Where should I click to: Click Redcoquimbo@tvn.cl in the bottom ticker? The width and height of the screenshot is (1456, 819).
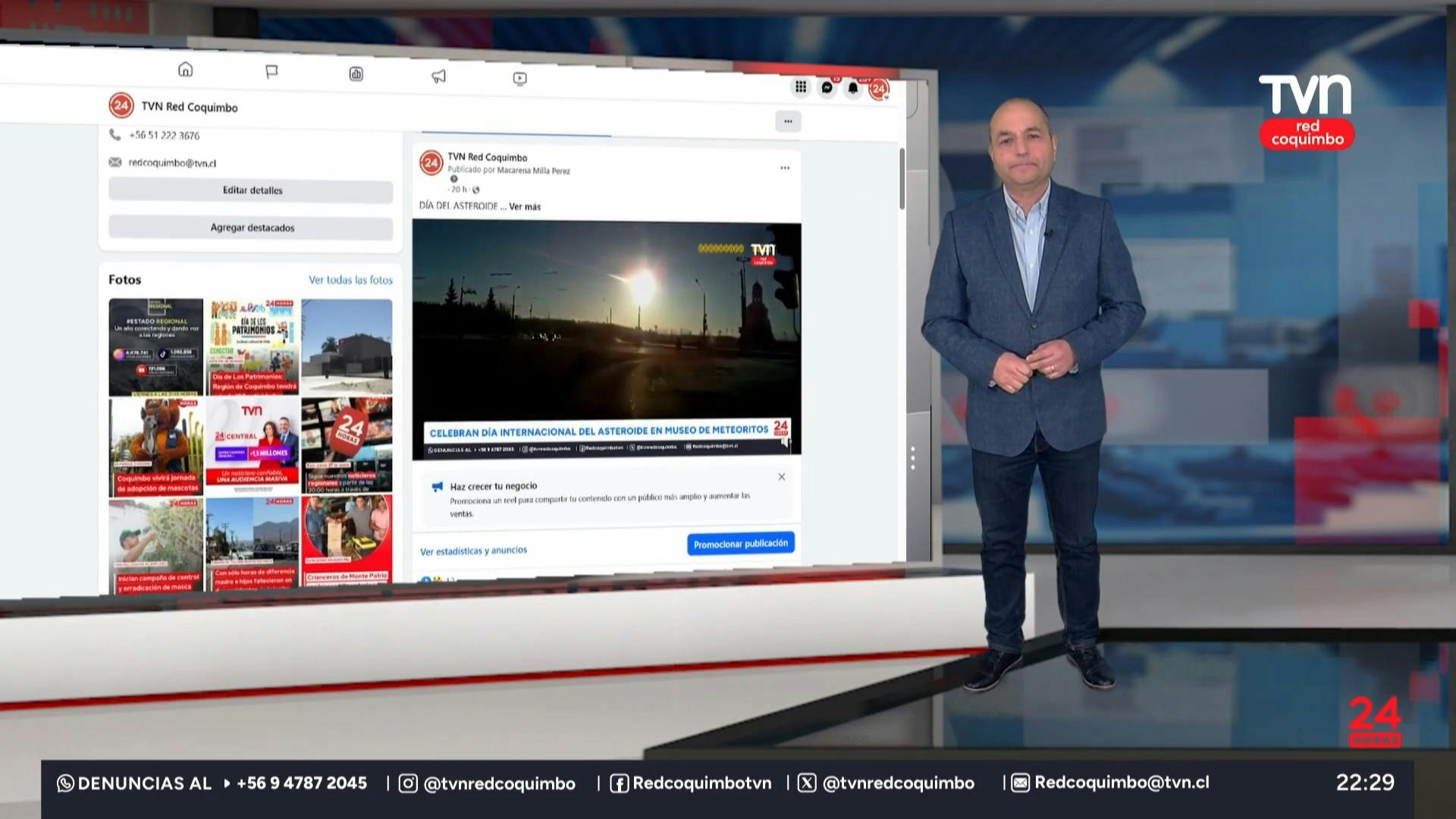pyautogui.click(x=1122, y=783)
